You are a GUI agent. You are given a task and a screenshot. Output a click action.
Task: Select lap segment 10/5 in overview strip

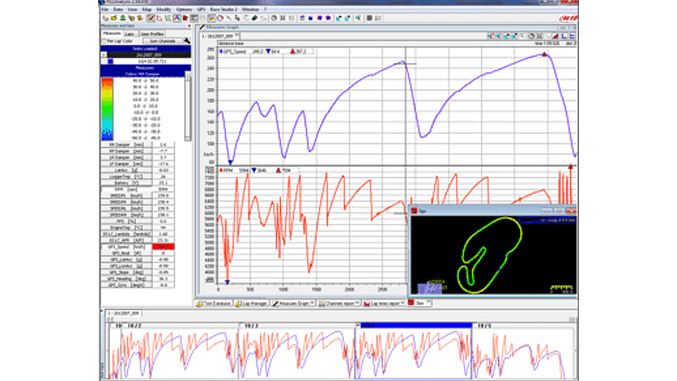pyautogui.click(x=524, y=326)
